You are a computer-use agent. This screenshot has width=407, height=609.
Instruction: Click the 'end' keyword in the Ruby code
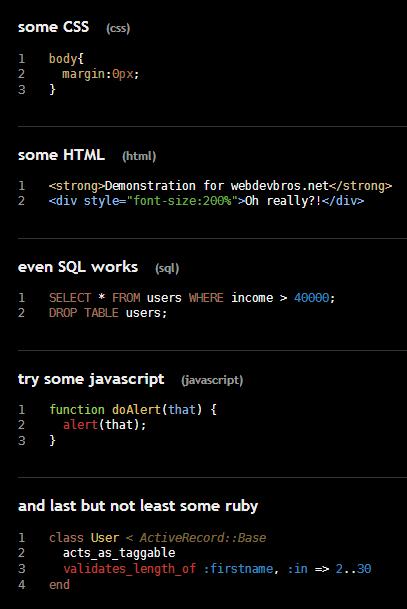click(59, 585)
